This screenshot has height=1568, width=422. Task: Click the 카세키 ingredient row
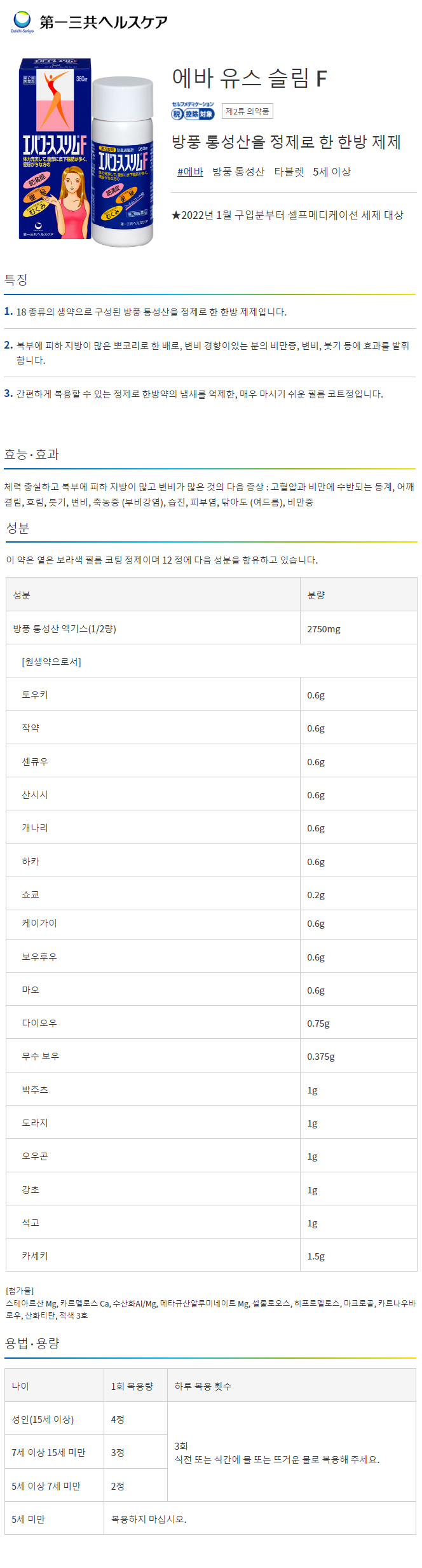click(211, 1256)
